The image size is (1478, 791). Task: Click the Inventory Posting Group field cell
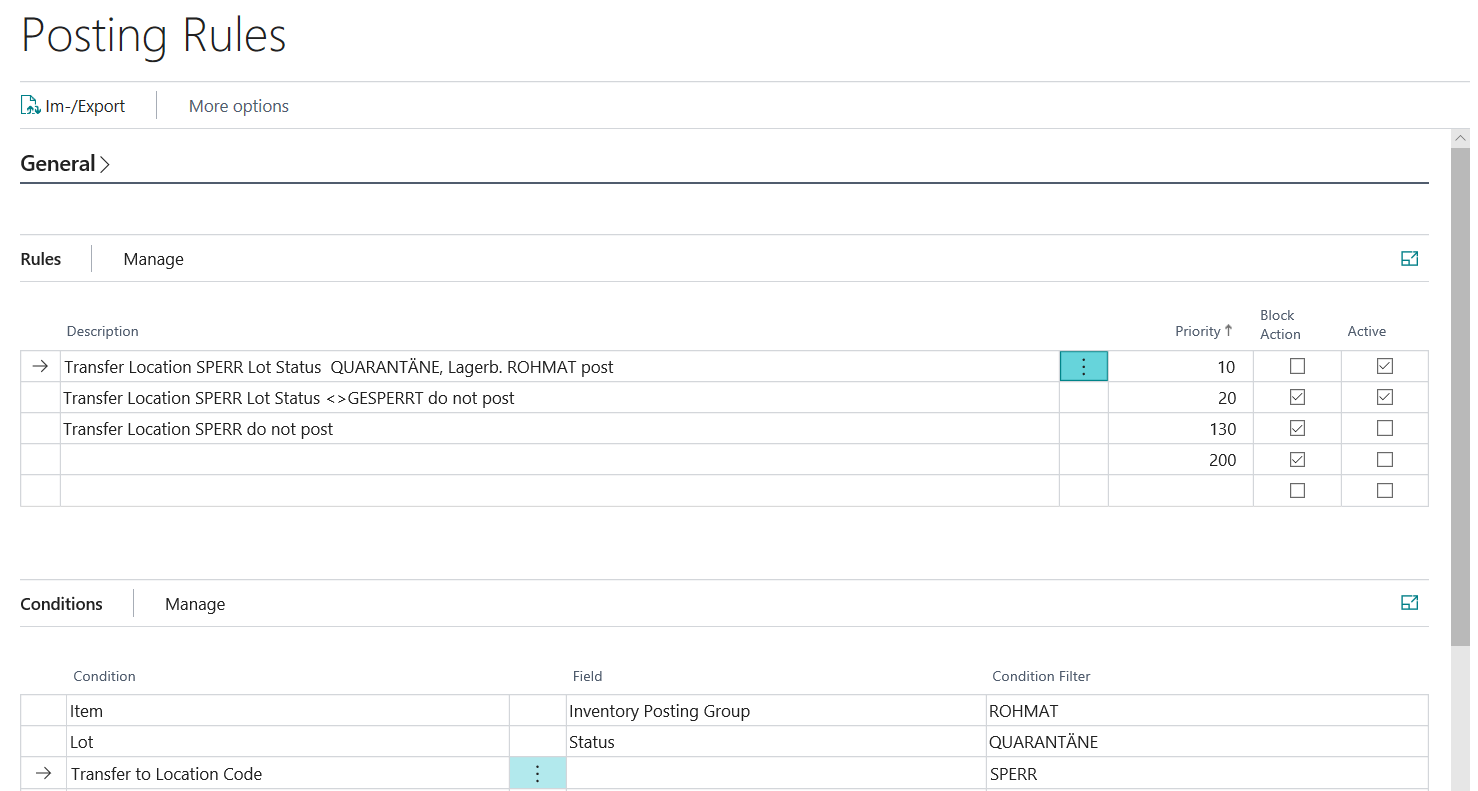(776, 711)
